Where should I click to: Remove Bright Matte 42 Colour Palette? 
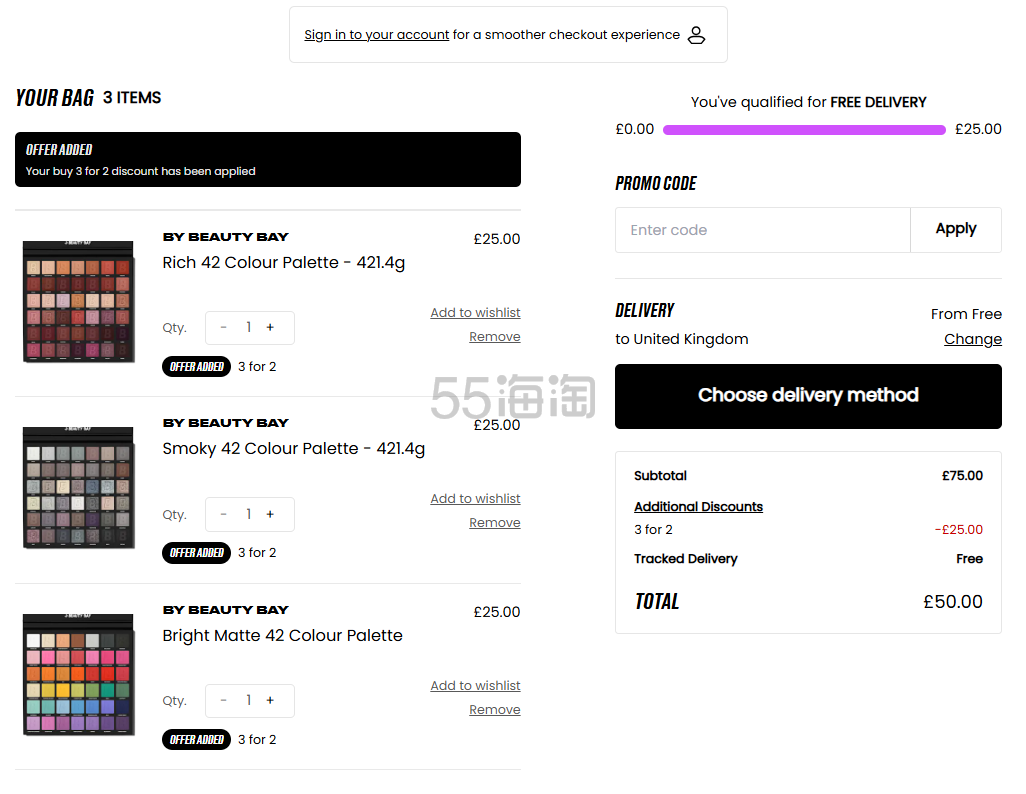(x=494, y=710)
